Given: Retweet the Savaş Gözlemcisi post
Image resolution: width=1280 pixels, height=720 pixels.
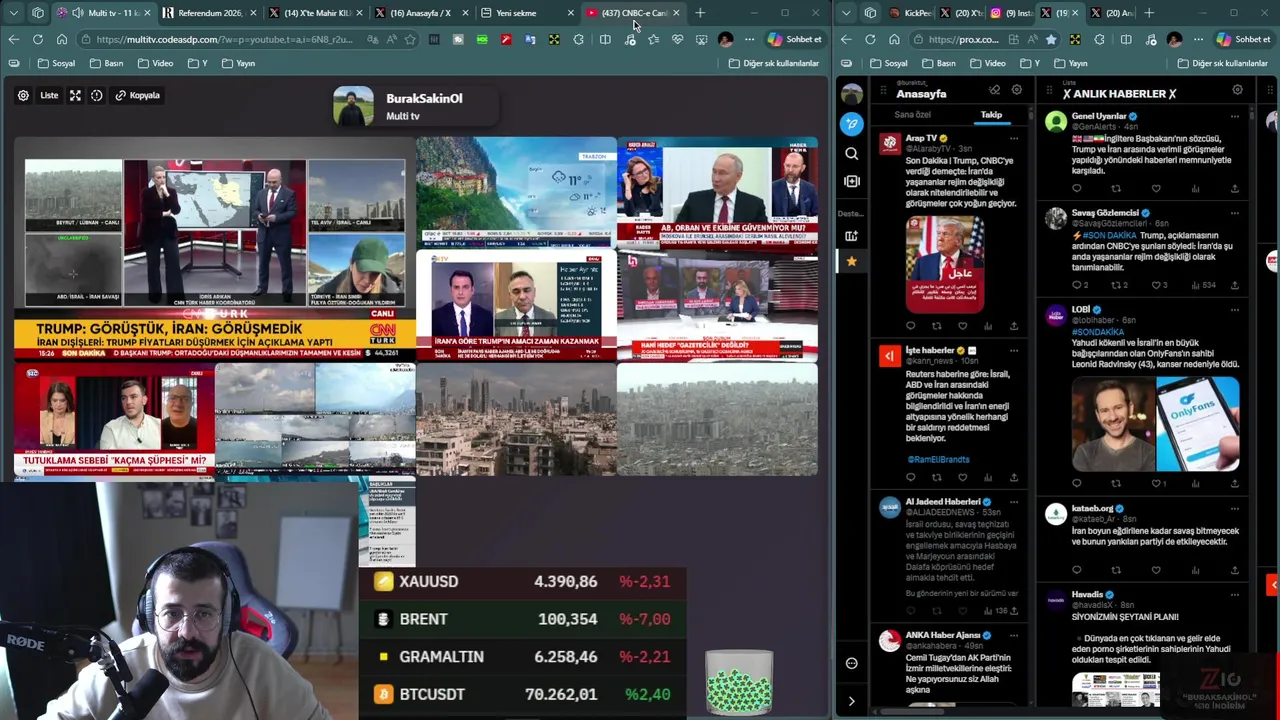Looking at the screenshot, I should pos(1119,285).
